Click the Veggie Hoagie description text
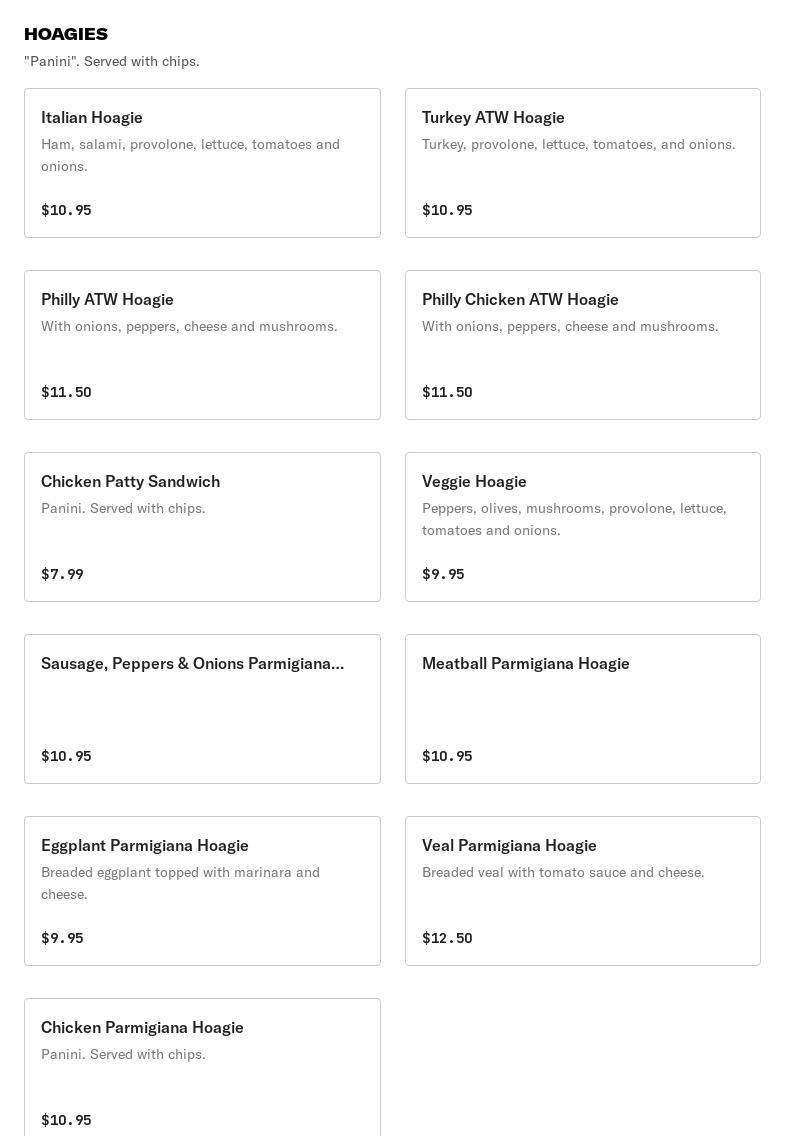This screenshot has height=1136, width=785. [x=574, y=519]
